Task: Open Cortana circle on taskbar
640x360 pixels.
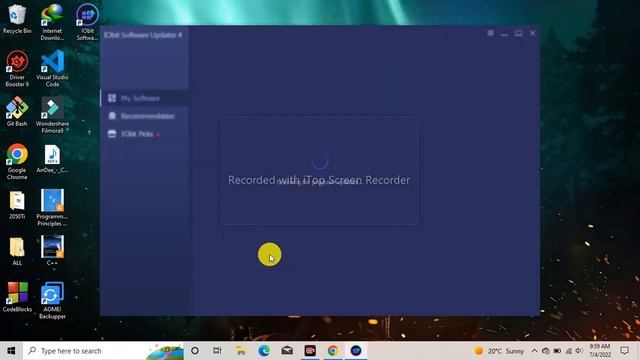Action: pos(195,351)
